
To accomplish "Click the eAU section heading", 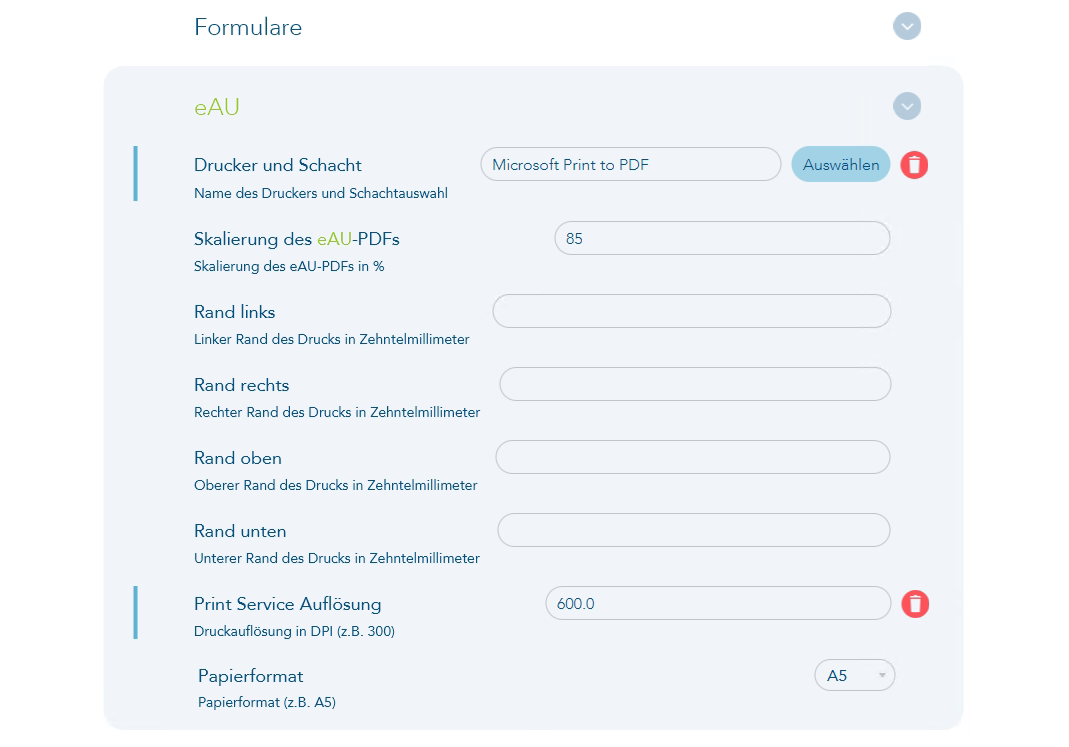I will (x=217, y=107).
